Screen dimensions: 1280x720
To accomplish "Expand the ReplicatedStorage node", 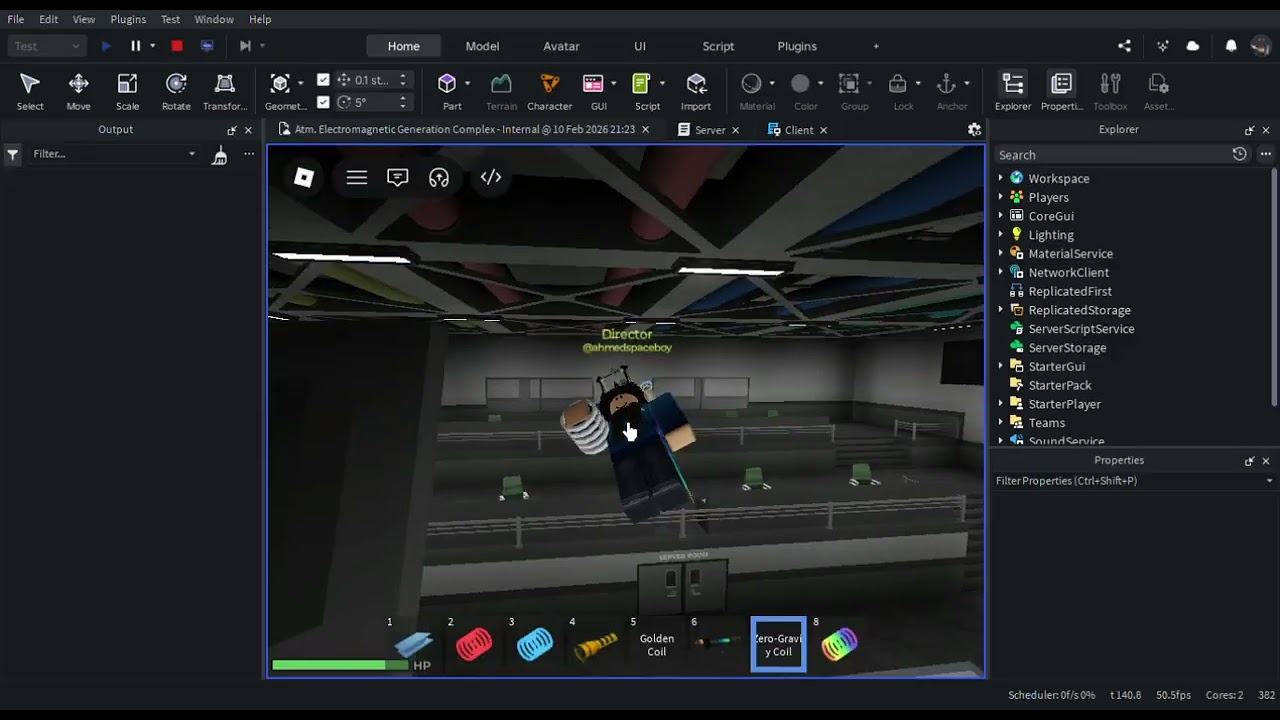I will [x=1001, y=310].
